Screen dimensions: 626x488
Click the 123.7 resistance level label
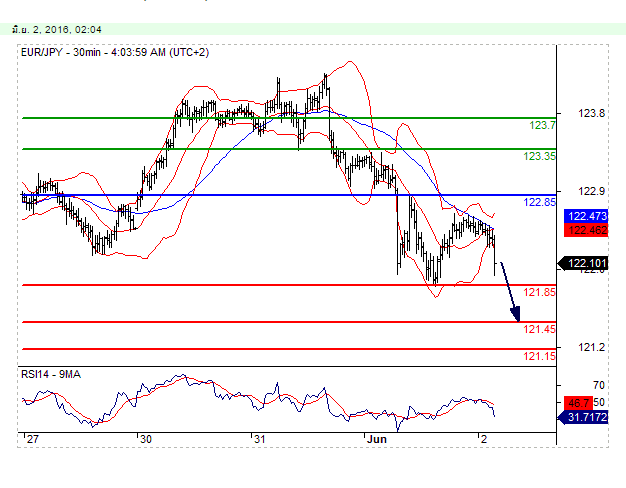[x=542, y=125]
